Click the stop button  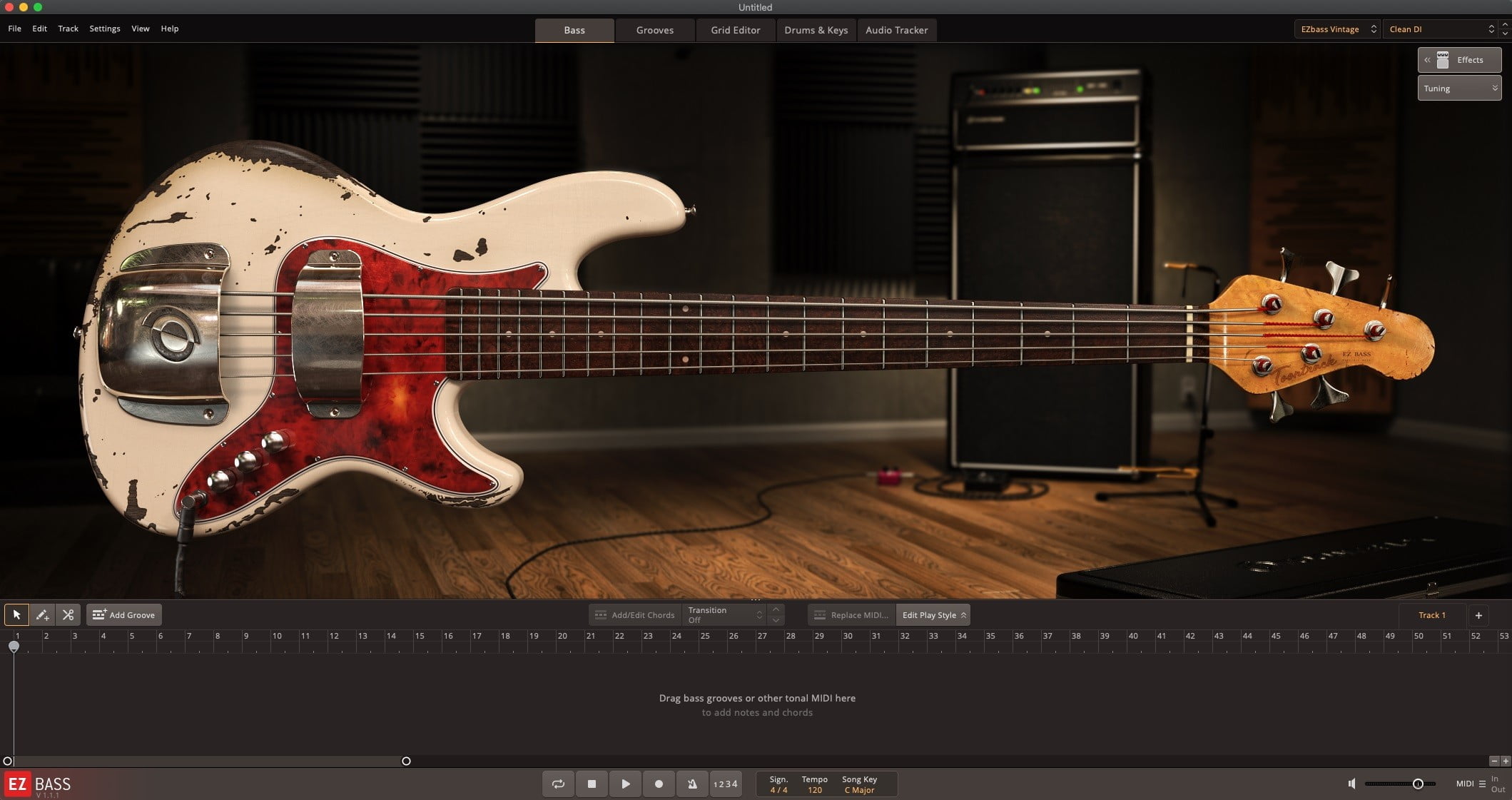click(x=592, y=784)
